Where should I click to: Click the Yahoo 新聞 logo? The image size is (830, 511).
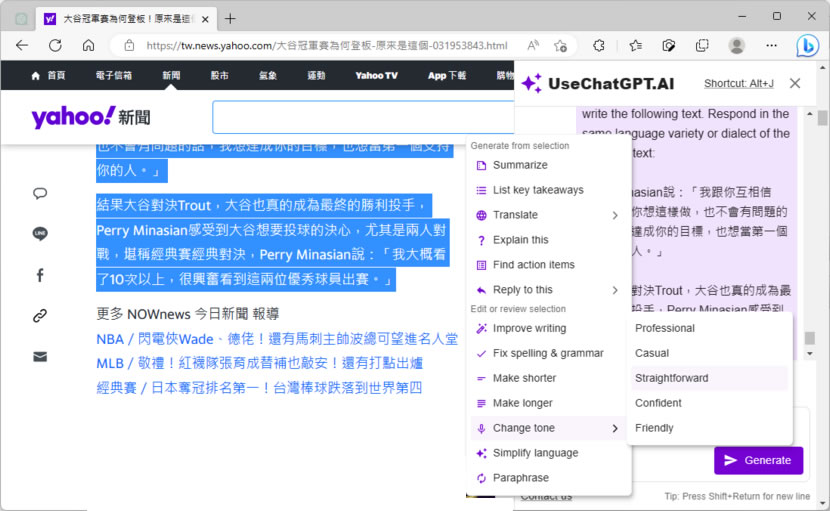click(91, 117)
